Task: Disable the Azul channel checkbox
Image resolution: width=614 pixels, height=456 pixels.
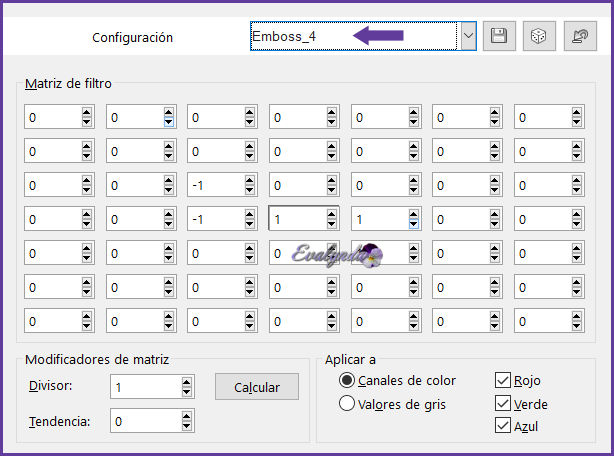Action: coord(502,427)
